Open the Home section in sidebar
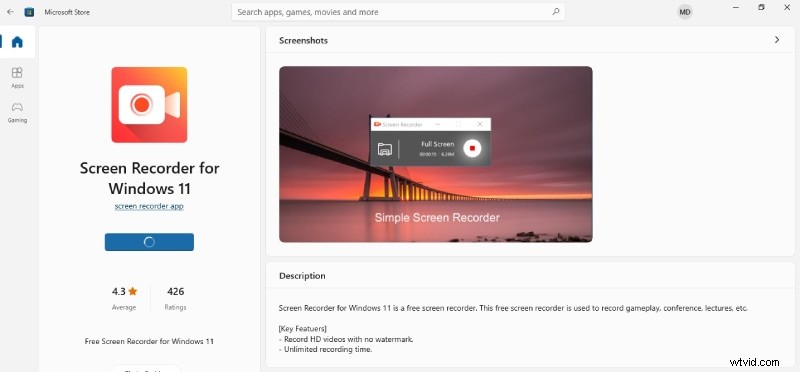This screenshot has height=372, width=800. pyautogui.click(x=17, y=42)
